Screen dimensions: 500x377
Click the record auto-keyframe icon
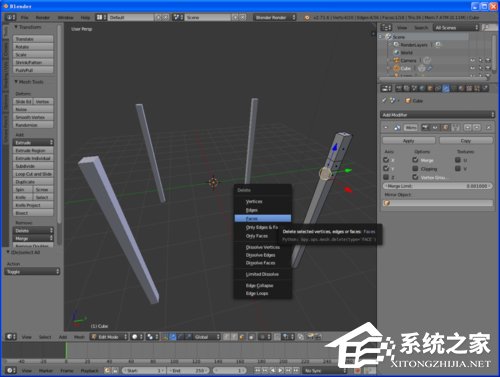[358, 370]
